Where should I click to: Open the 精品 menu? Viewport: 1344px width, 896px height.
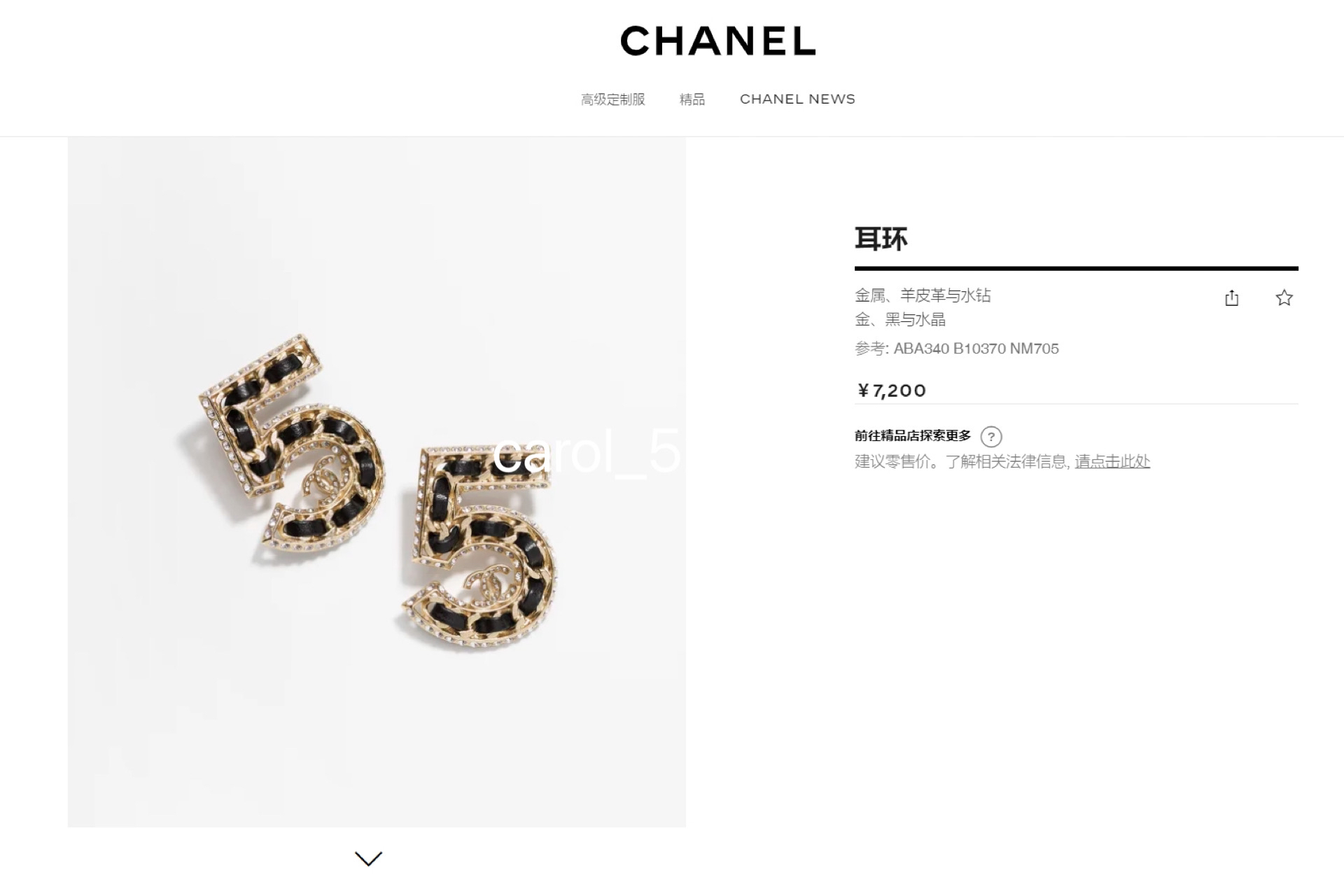(x=692, y=99)
